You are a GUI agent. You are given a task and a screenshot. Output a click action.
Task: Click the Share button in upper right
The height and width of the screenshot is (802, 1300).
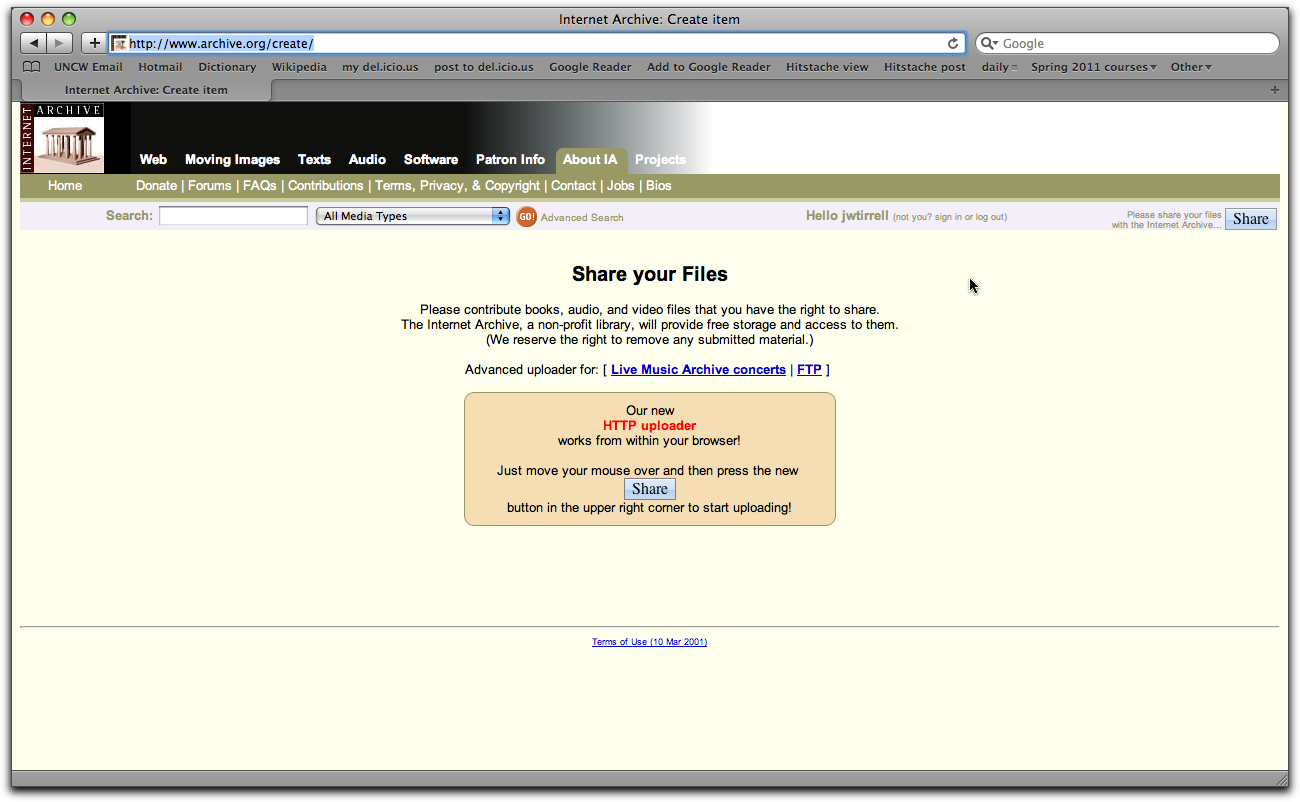tap(1250, 219)
